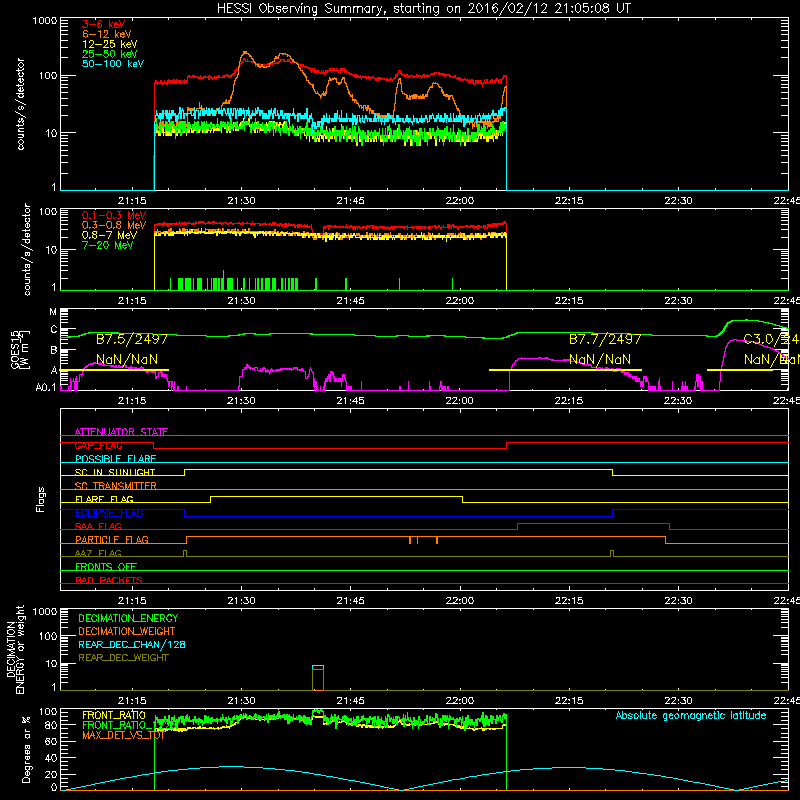The width and height of the screenshot is (800, 800).
Task: Select the orange 6-12 keV legend label
Action: pos(107,34)
